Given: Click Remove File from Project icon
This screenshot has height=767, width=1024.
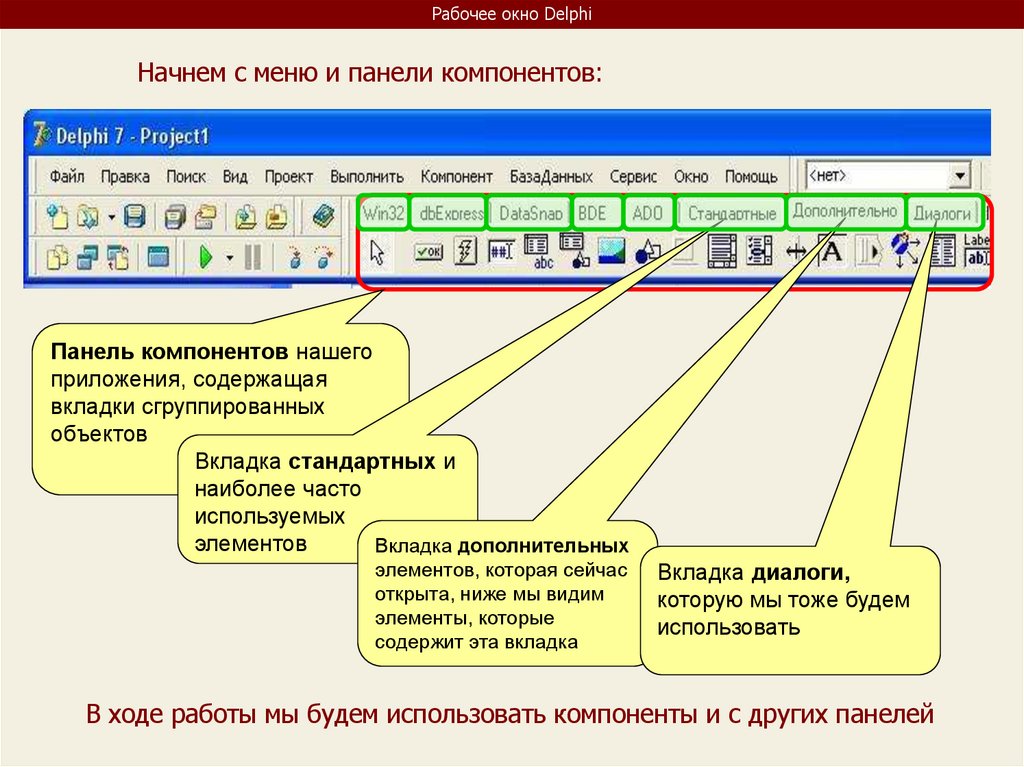Looking at the screenshot, I should [x=276, y=217].
